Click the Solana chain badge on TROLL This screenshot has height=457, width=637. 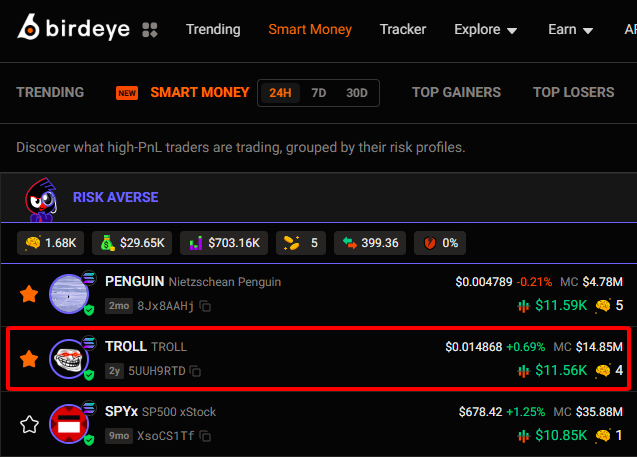pos(89,343)
